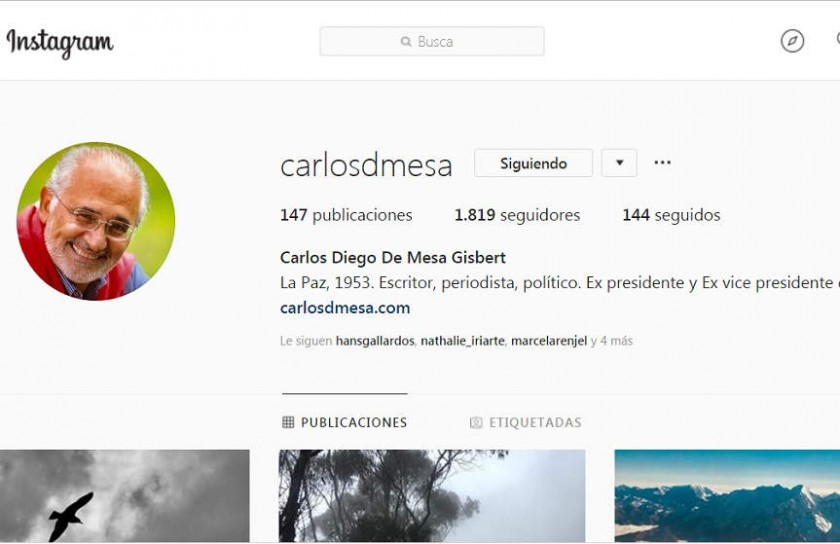Open follower nathalie_iriarte profile
The height and width of the screenshot is (544, 840).
pos(462,341)
